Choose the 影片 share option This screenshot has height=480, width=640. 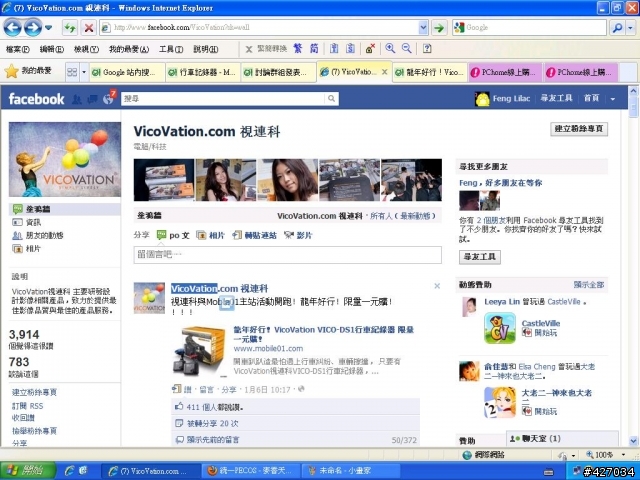[x=298, y=235]
